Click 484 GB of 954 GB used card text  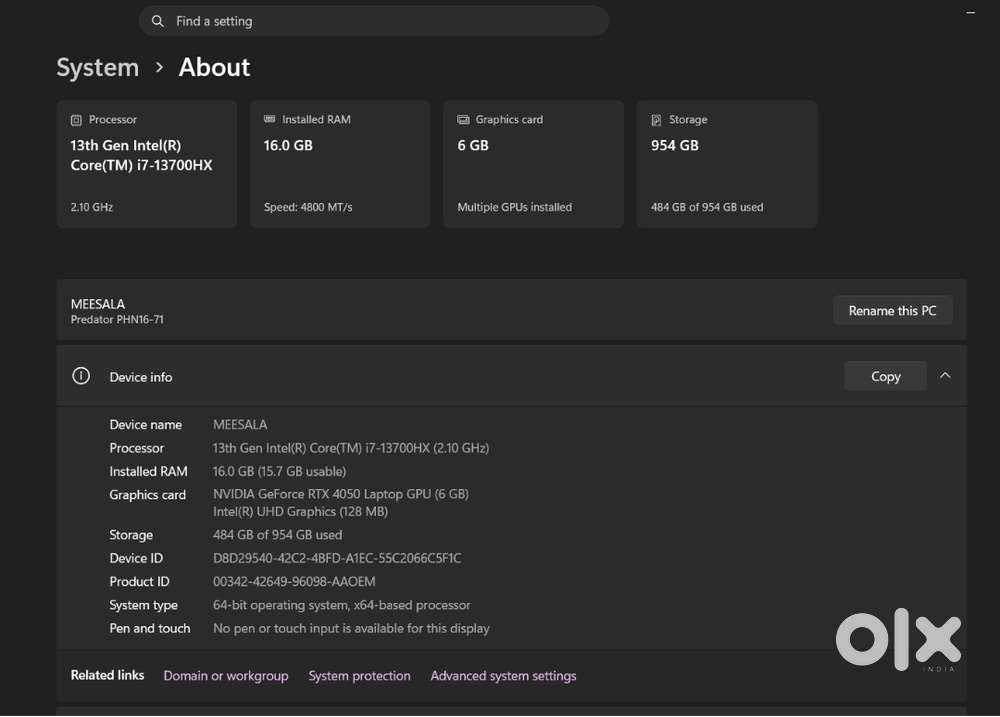[x=707, y=207]
